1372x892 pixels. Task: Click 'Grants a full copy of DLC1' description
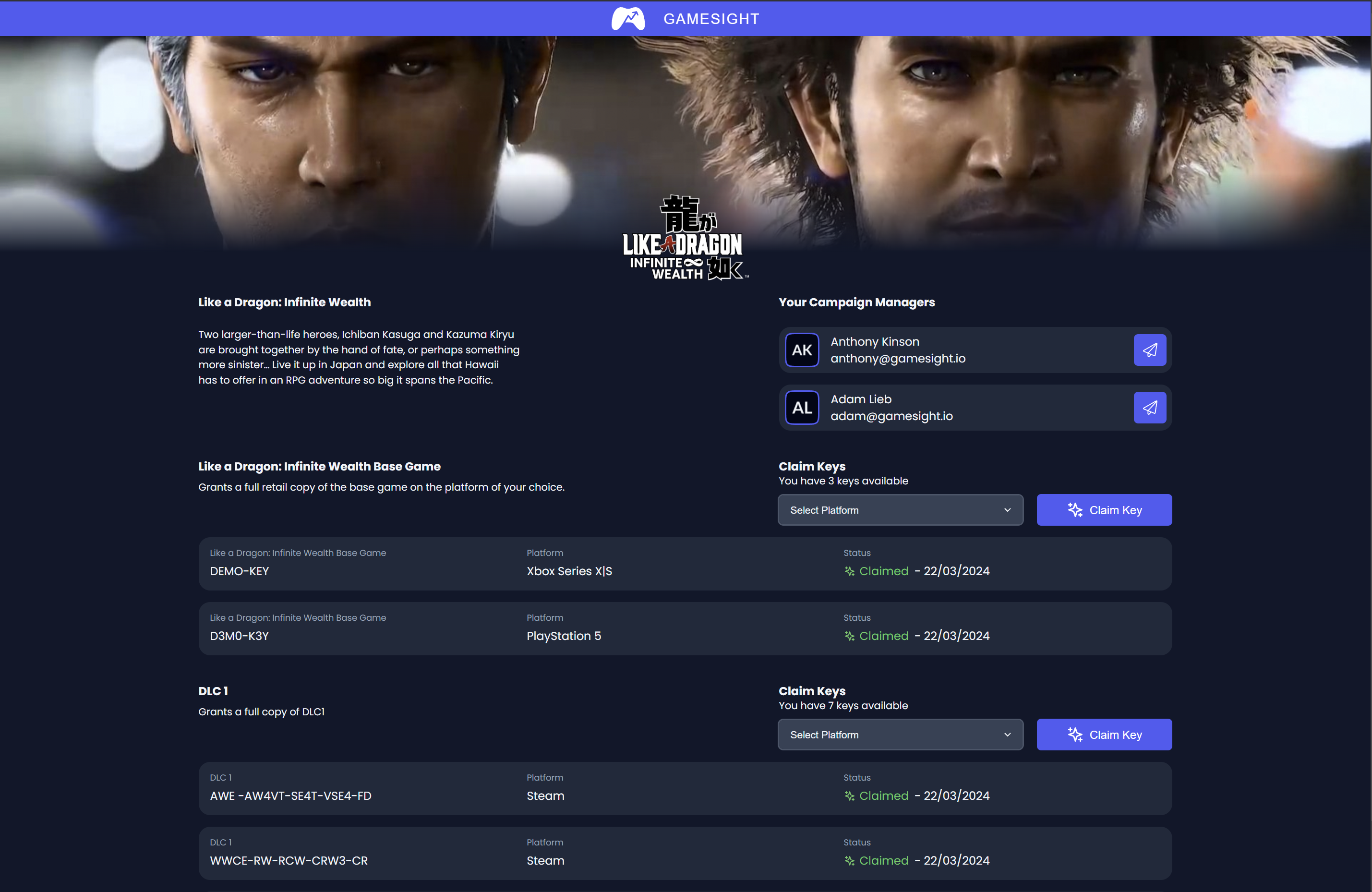pos(261,711)
